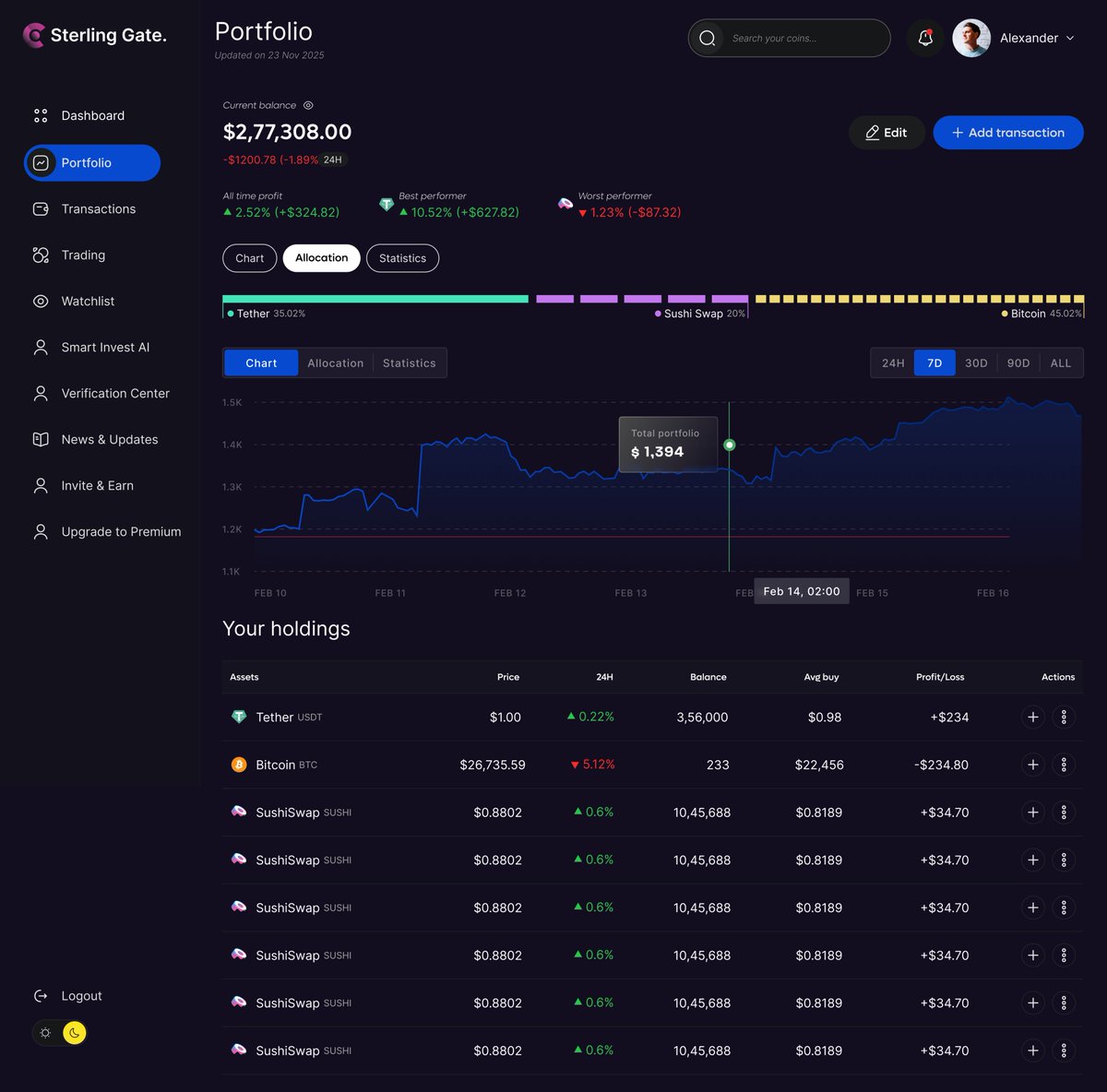This screenshot has height=1092, width=1107.
Task: Select the ALL time range
Action: [1061, 363]
